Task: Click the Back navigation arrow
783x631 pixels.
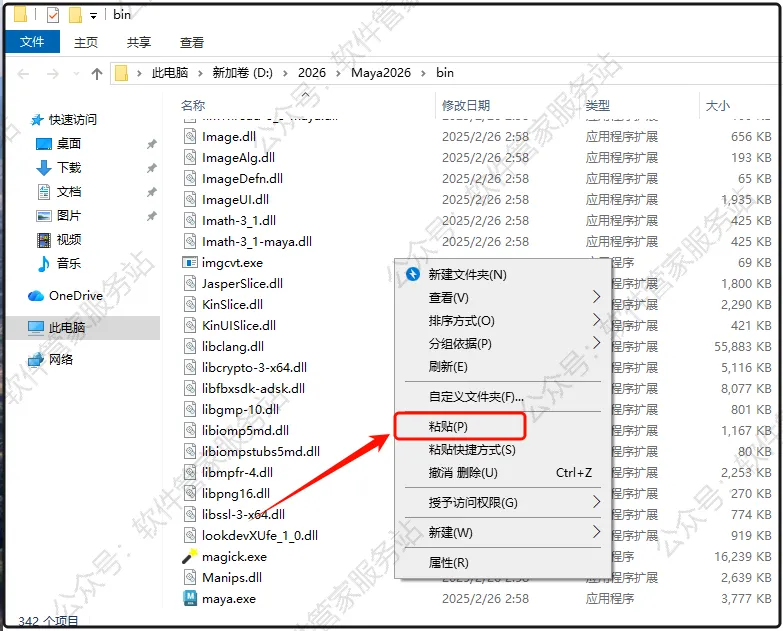Action: tap(23, 74)
